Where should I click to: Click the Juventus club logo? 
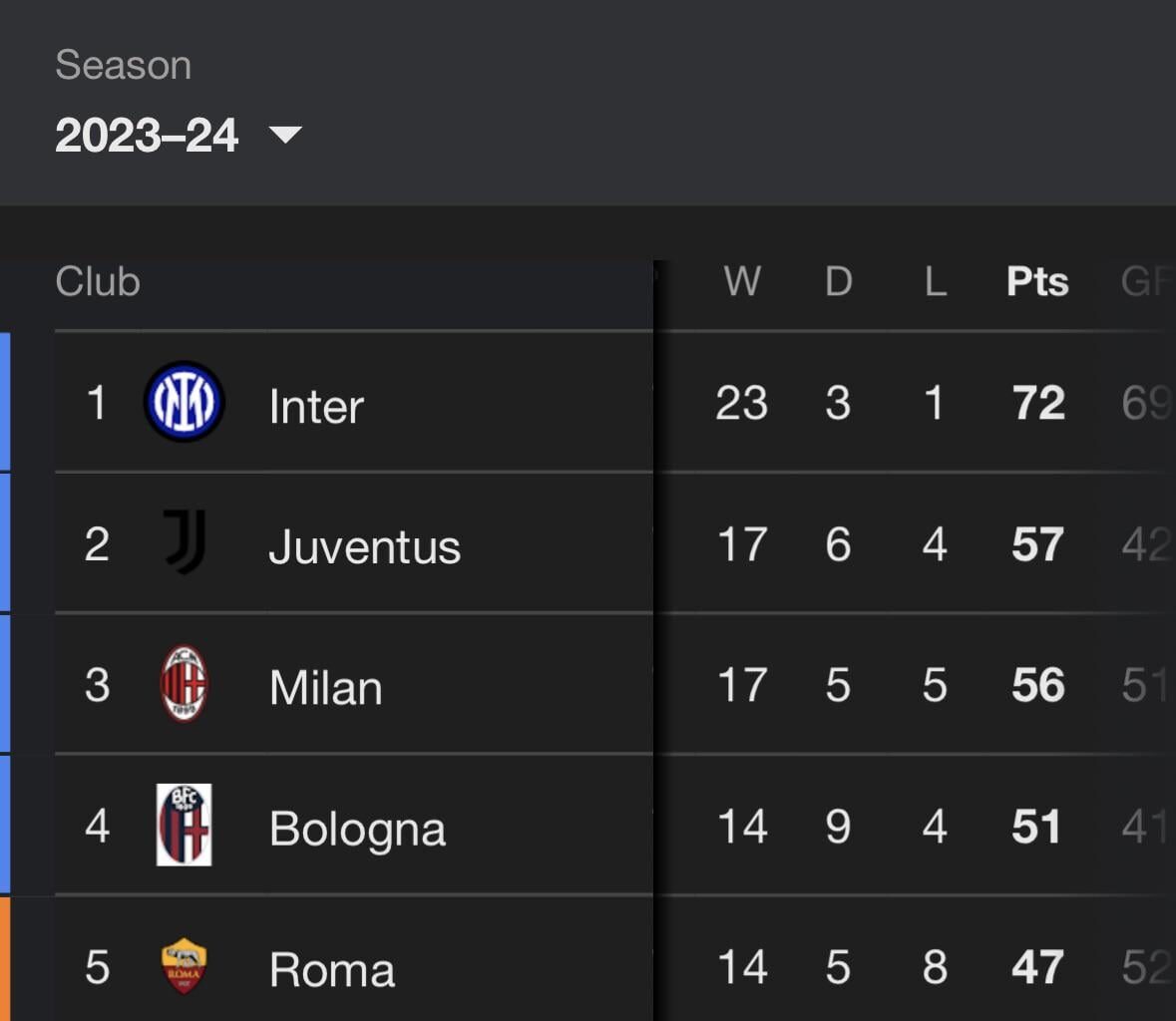point(185,542)
